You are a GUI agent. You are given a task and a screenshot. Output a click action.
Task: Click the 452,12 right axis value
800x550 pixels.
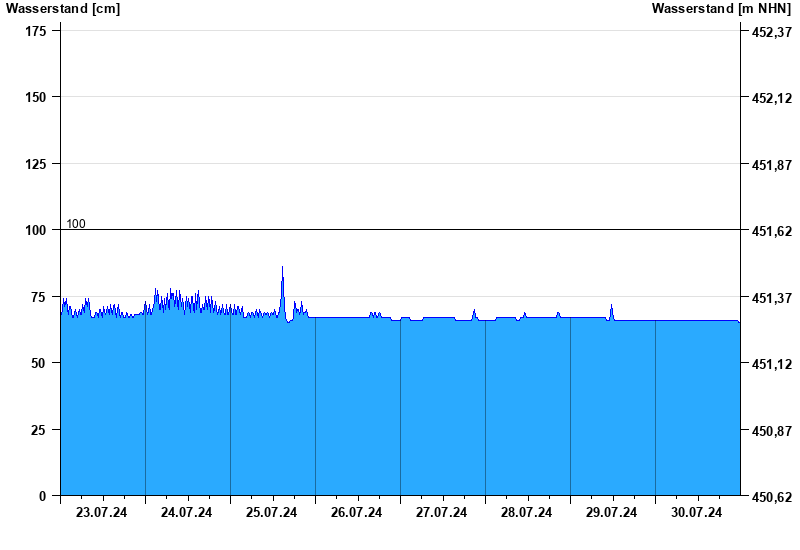pyautogui.click(x=772, y=98)
